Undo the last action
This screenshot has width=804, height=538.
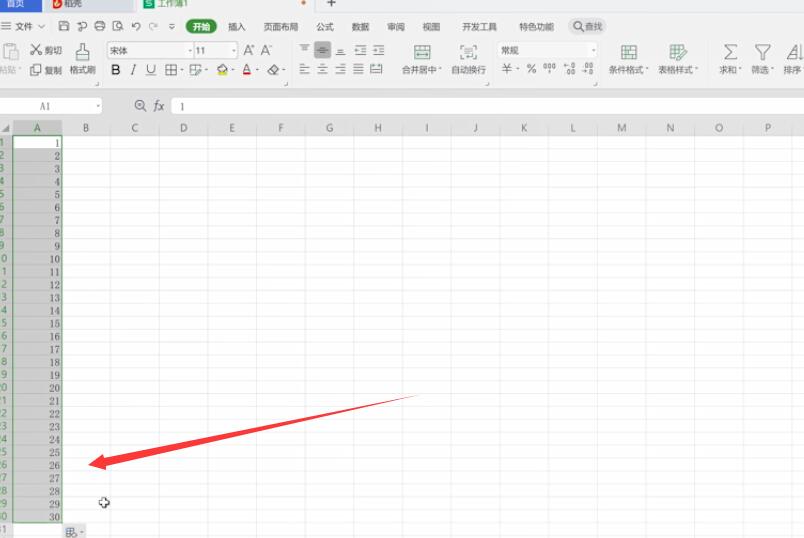136,26
